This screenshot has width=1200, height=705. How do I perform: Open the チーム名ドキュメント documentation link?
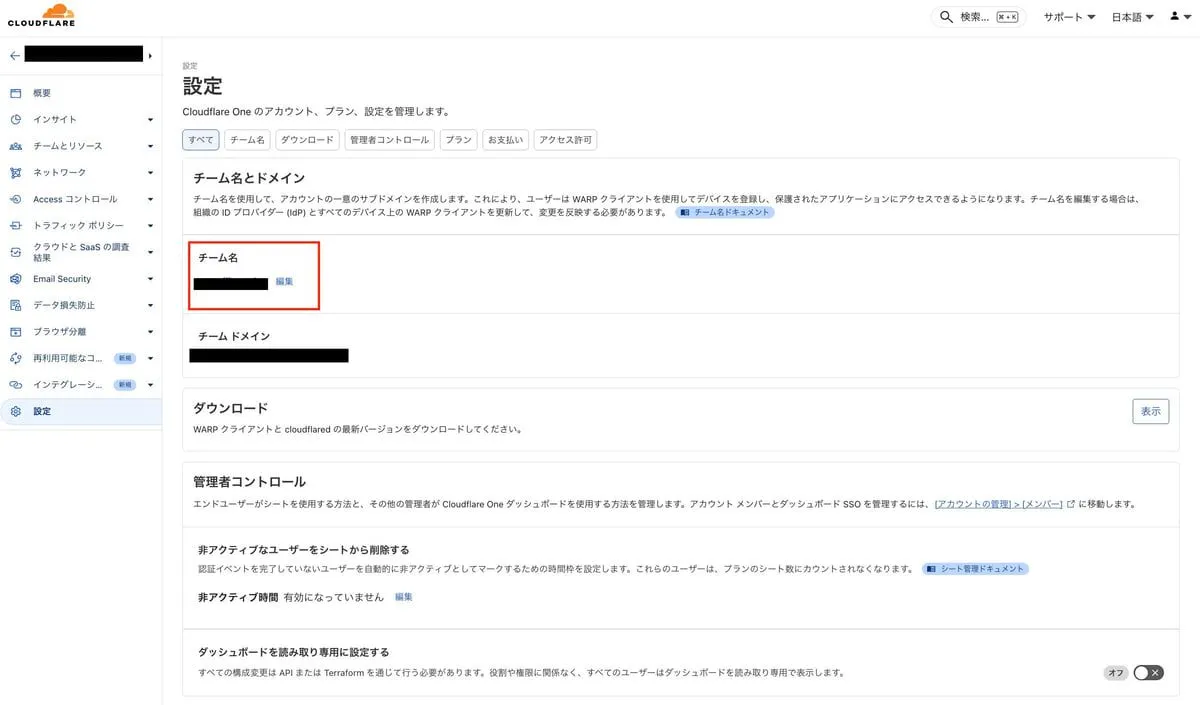coord(725,213)
